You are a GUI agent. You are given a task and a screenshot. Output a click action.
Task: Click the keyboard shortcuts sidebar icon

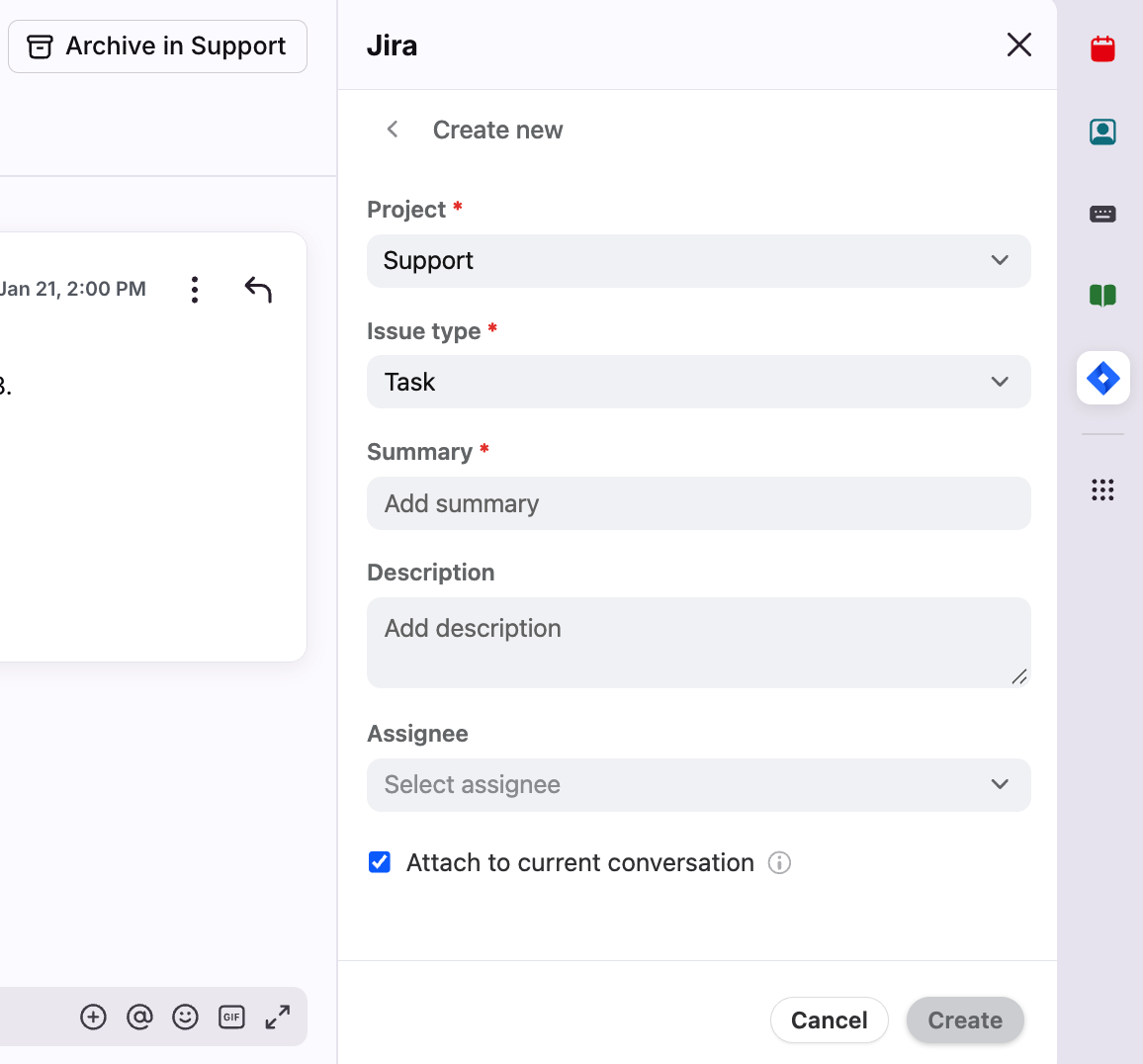(1102, 214)
